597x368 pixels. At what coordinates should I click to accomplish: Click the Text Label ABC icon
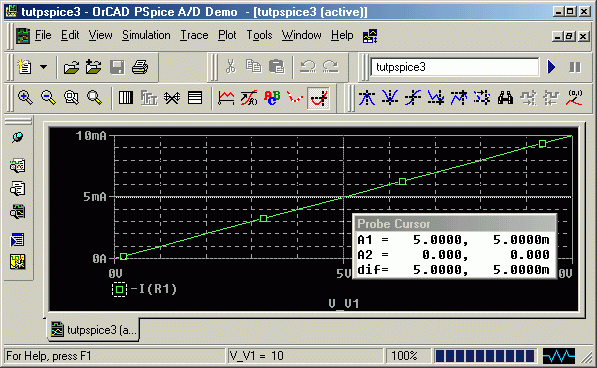[272, 98]
